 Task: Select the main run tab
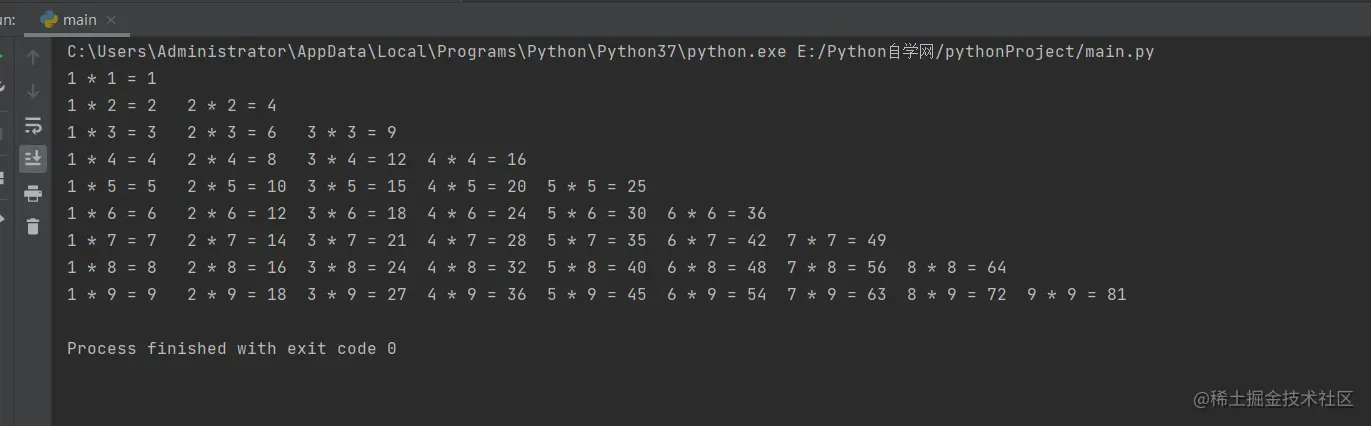(x=79, y=19)
